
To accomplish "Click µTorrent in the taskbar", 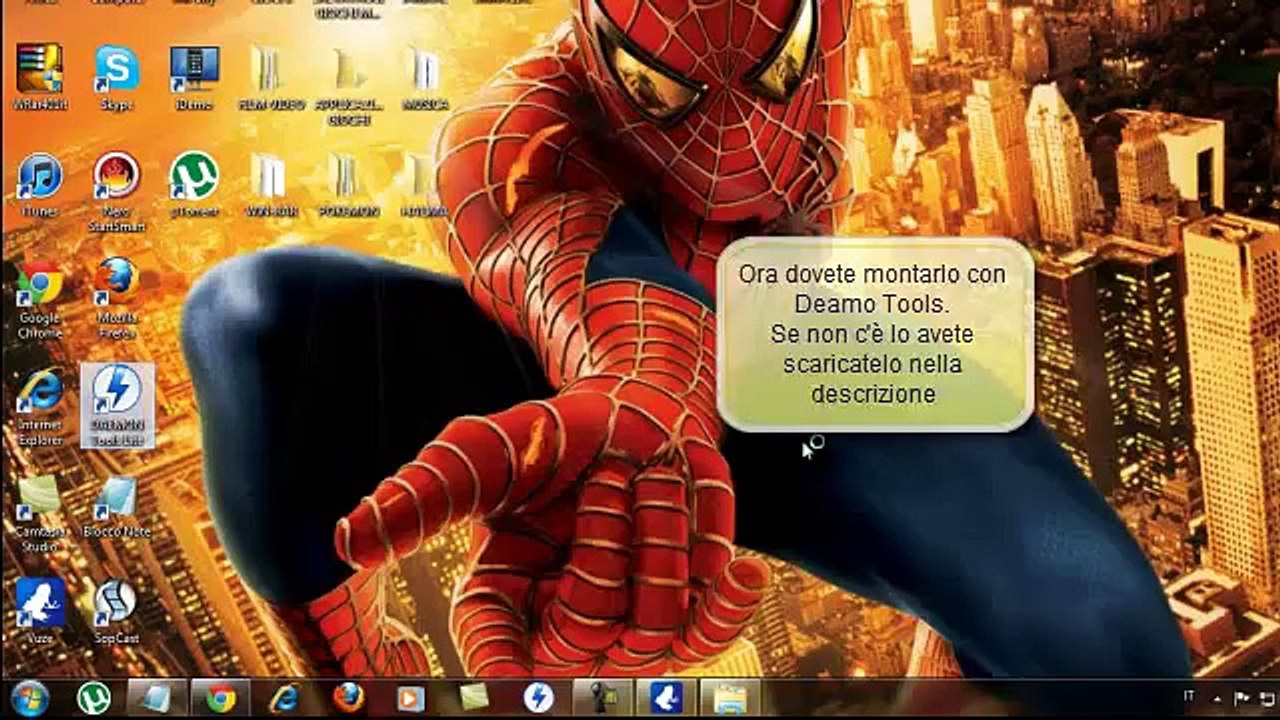I will pyautogui.click(x=95, y=697).
